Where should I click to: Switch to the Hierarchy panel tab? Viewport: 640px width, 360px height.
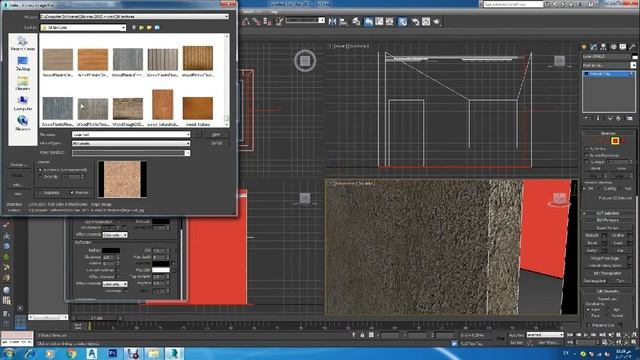(x=603, y=47)
